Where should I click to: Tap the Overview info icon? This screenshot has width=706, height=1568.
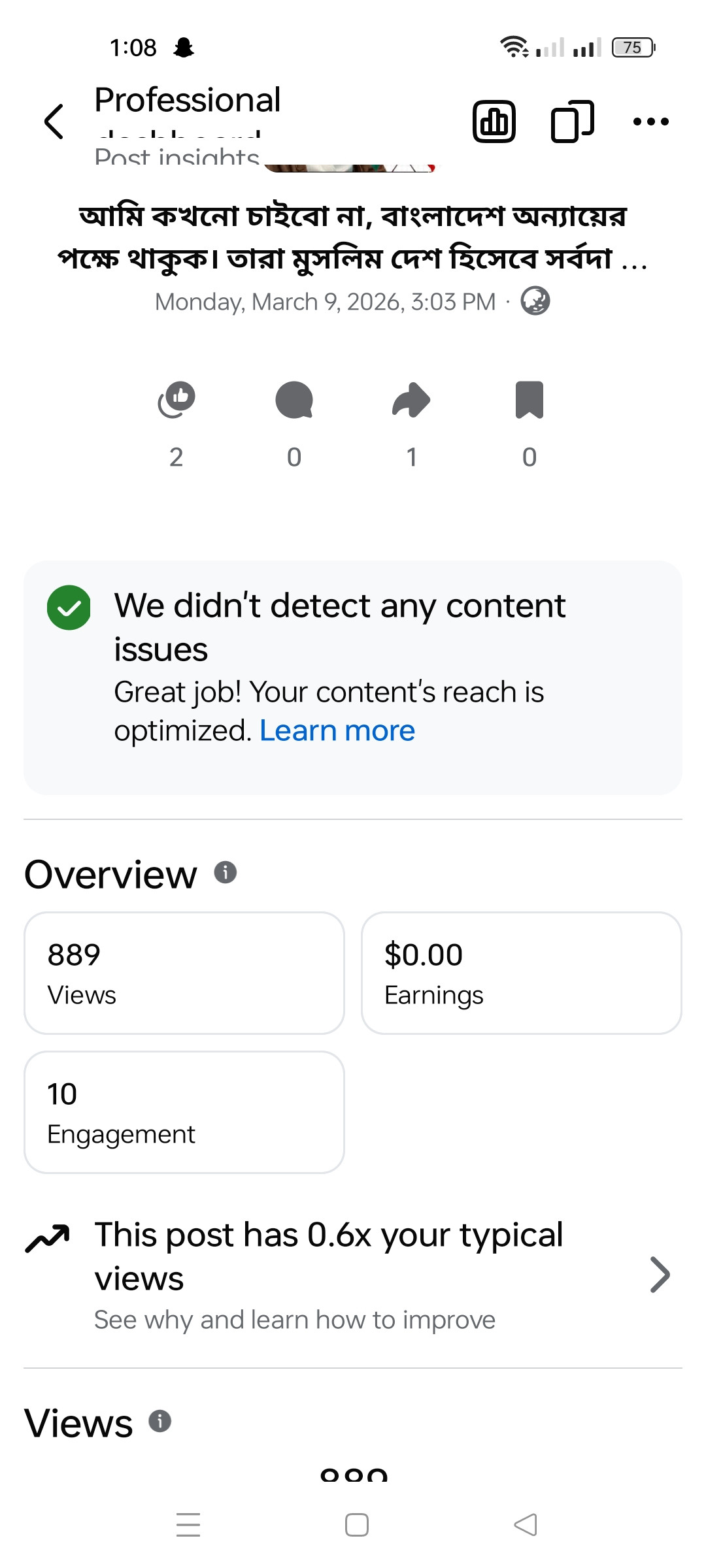coord(226,872)
